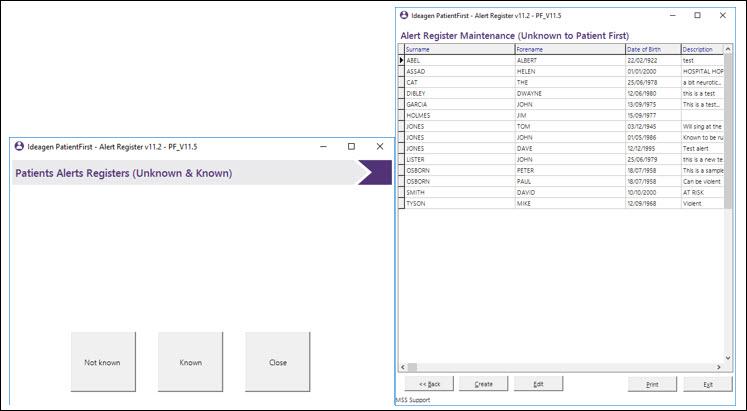This screenshot has width=747, height=411.
Task: Click the 'Test alert' description cell
Action: 702,149
